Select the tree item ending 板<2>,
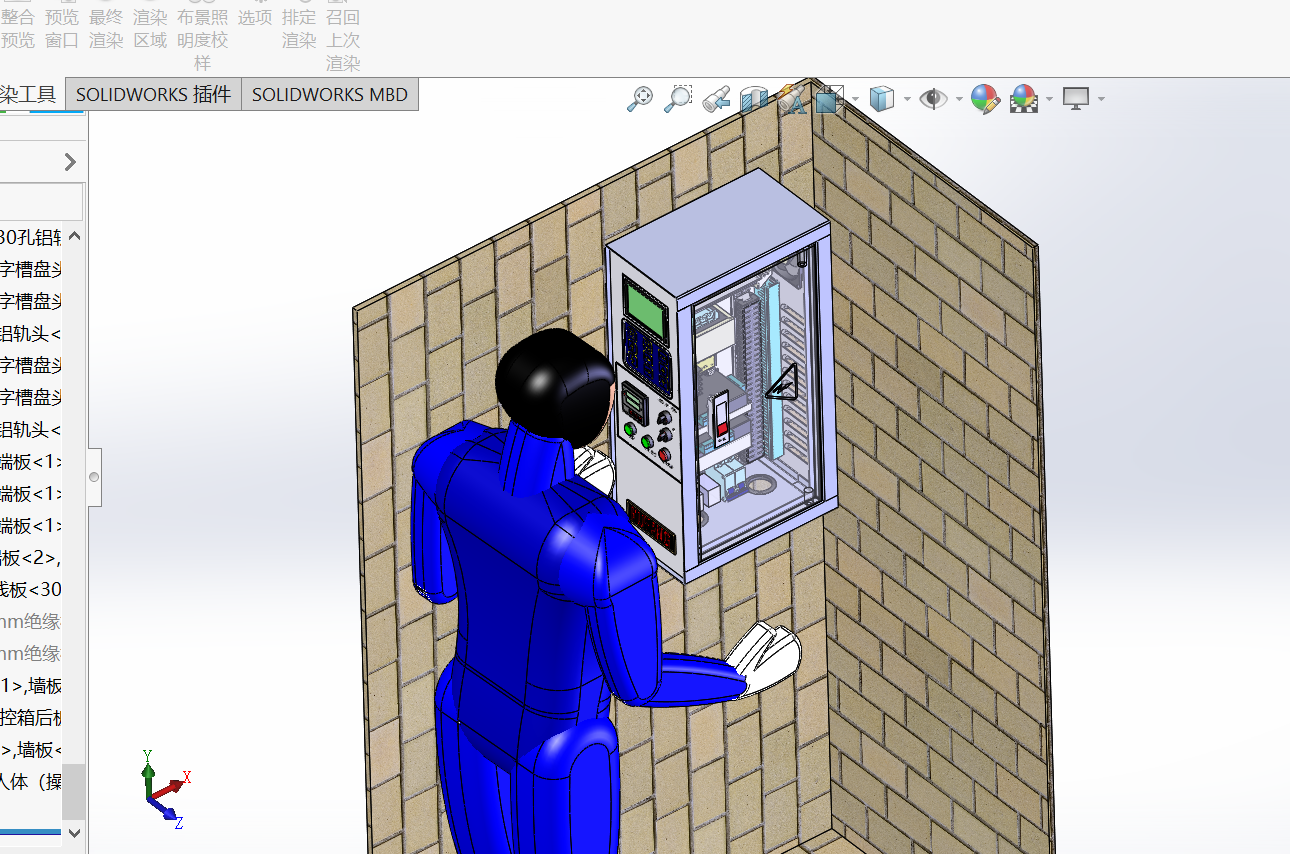The height and width of the screenshot is (854, 1290). (31, 557)
